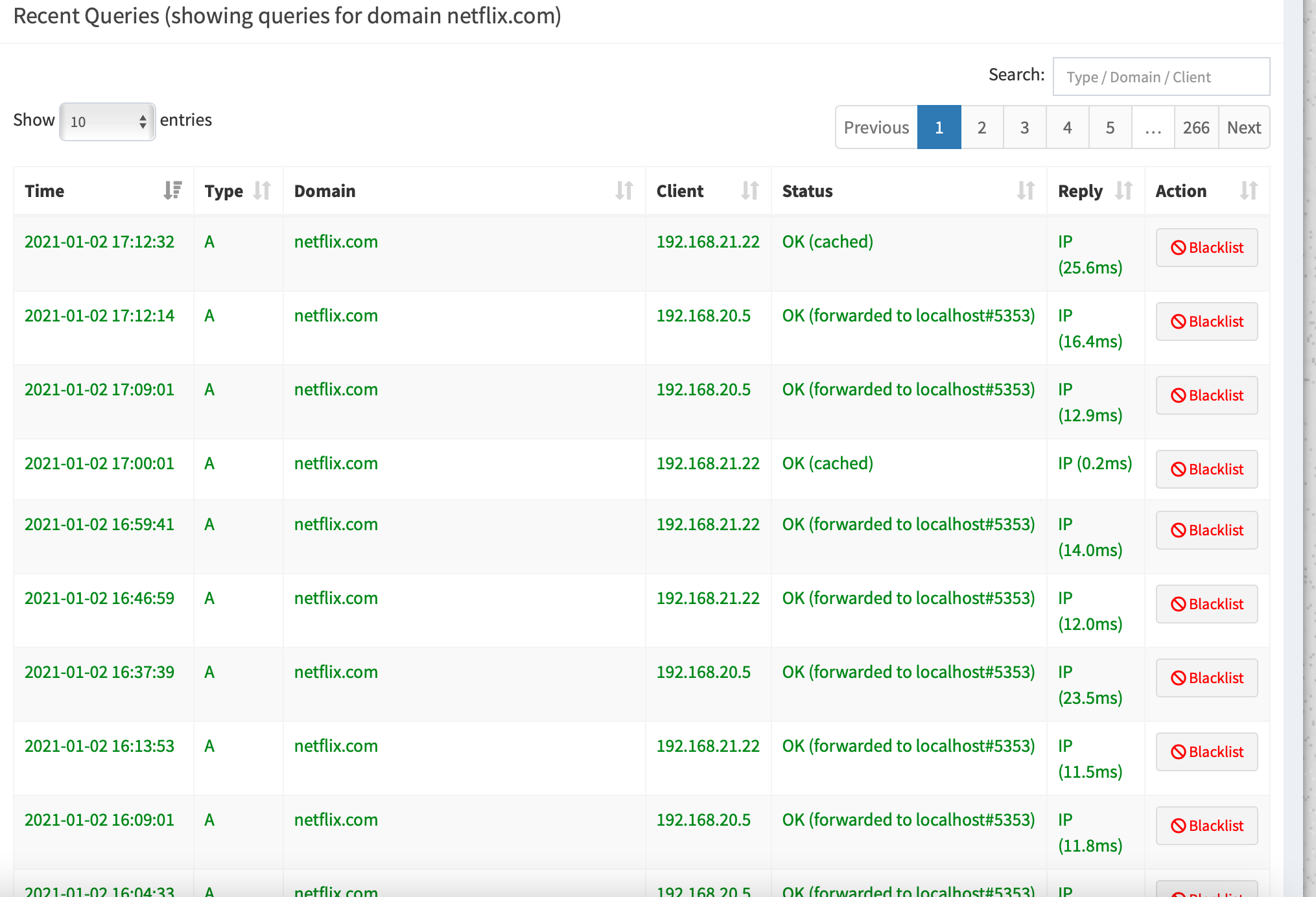Image resolution: width=1316 pixels, height=897 pixels.
Task: Click the Status column header label
Action: pos(807,191)
